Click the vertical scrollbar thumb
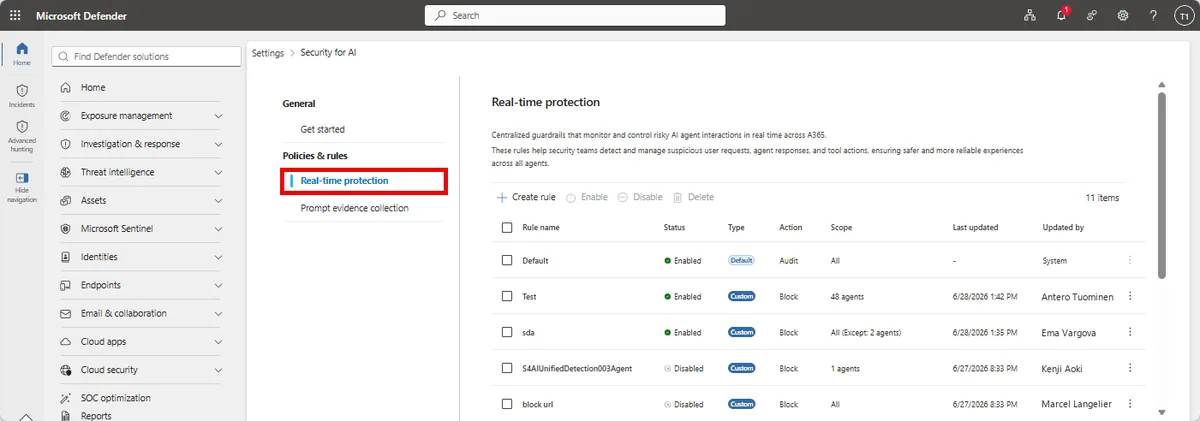Viewport: 1200px width, 421px height. point(1161,185)
